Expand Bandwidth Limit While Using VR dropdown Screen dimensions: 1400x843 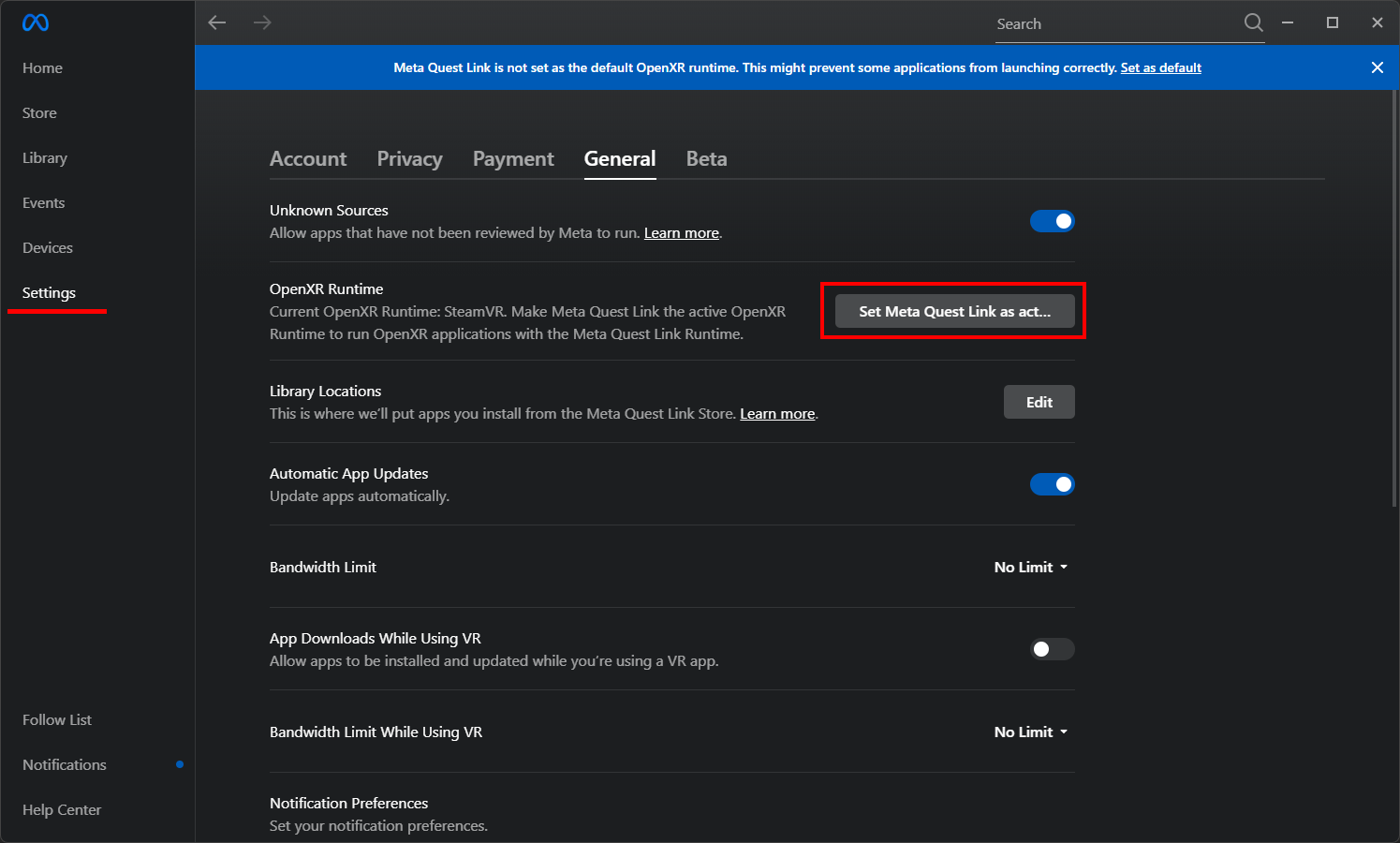pyautogui.click(x=1030, y=732)
